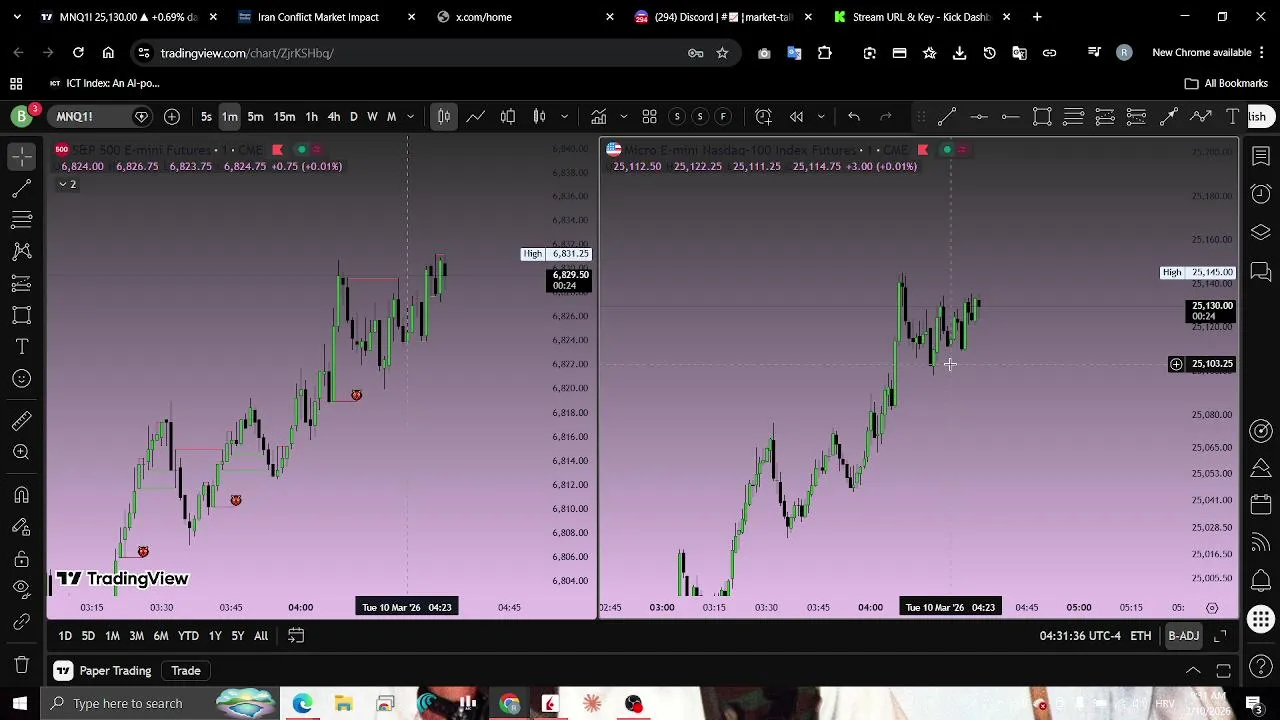Open layout setup grid icon

coord(649,117)
